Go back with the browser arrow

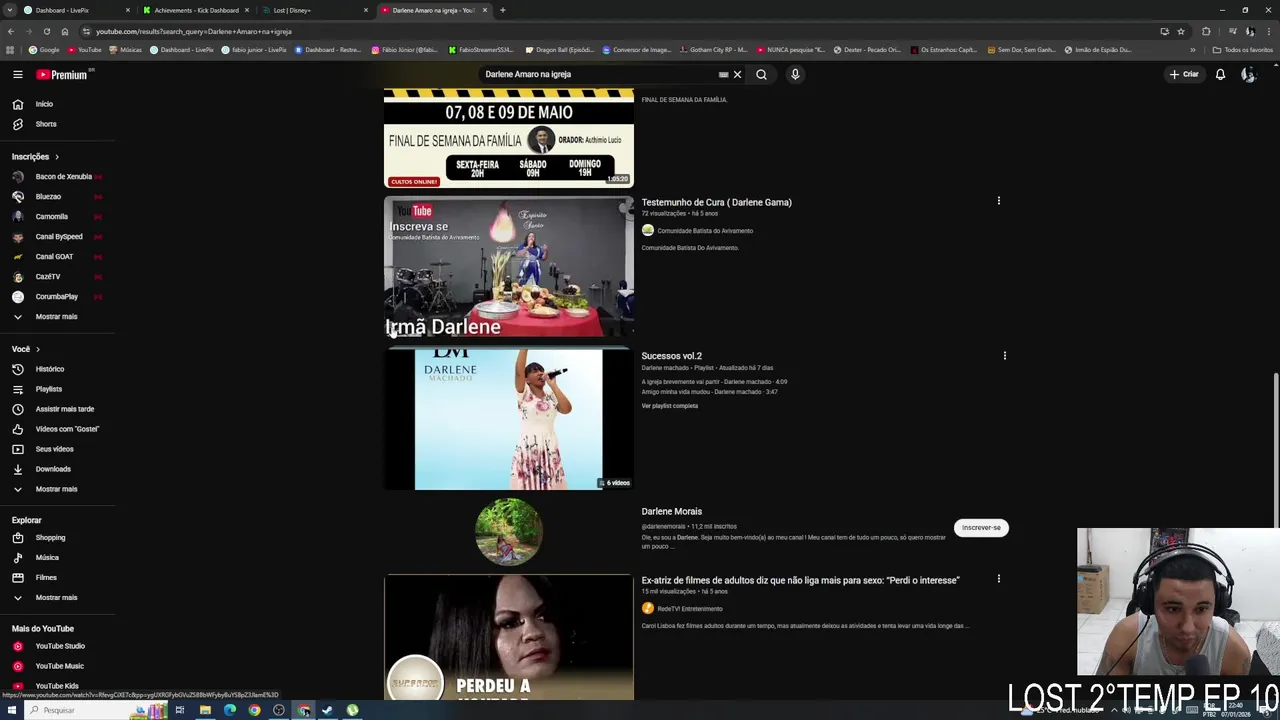point(10,31)
